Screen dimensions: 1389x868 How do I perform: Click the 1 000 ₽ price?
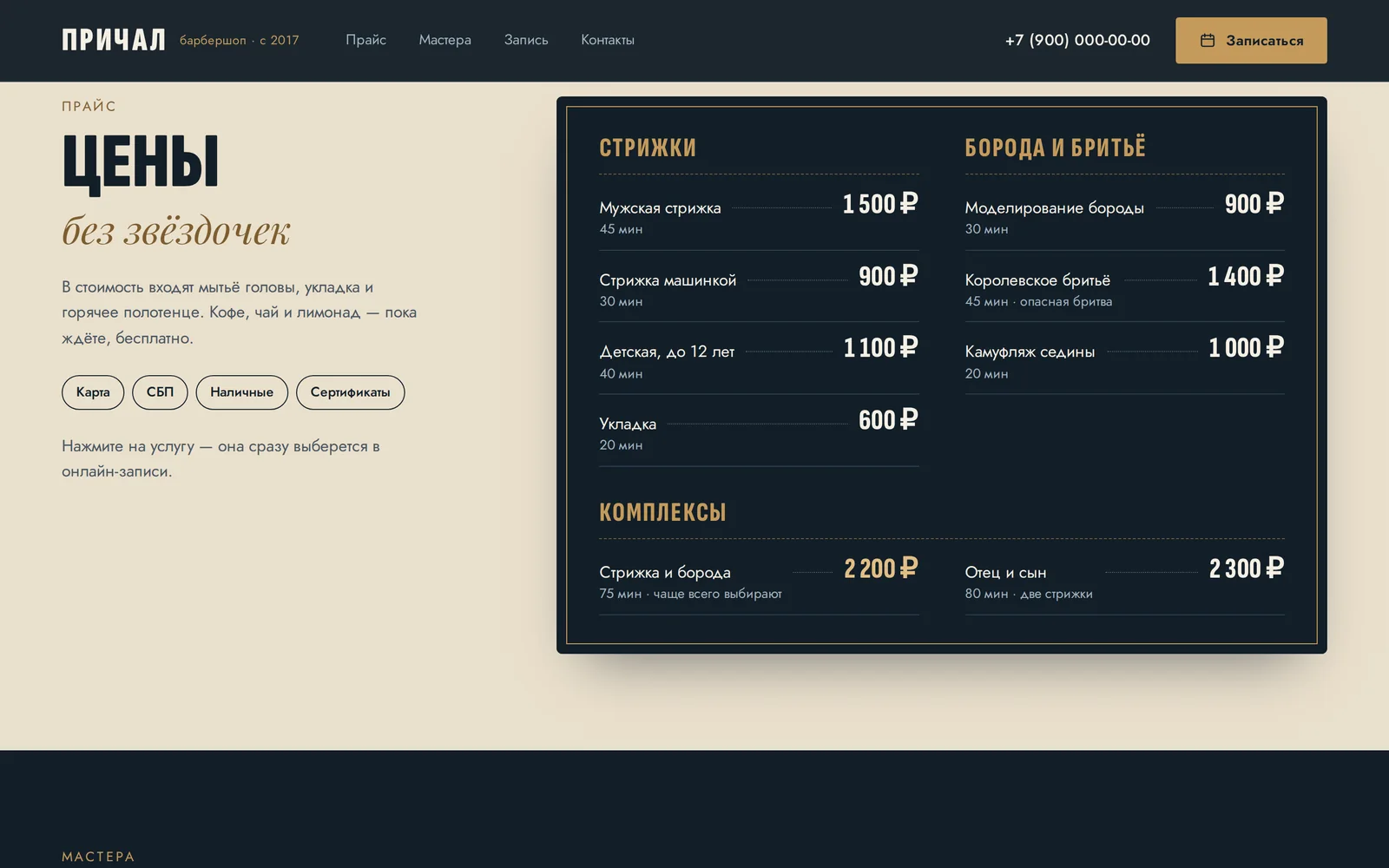click(x=1246, y=348)
